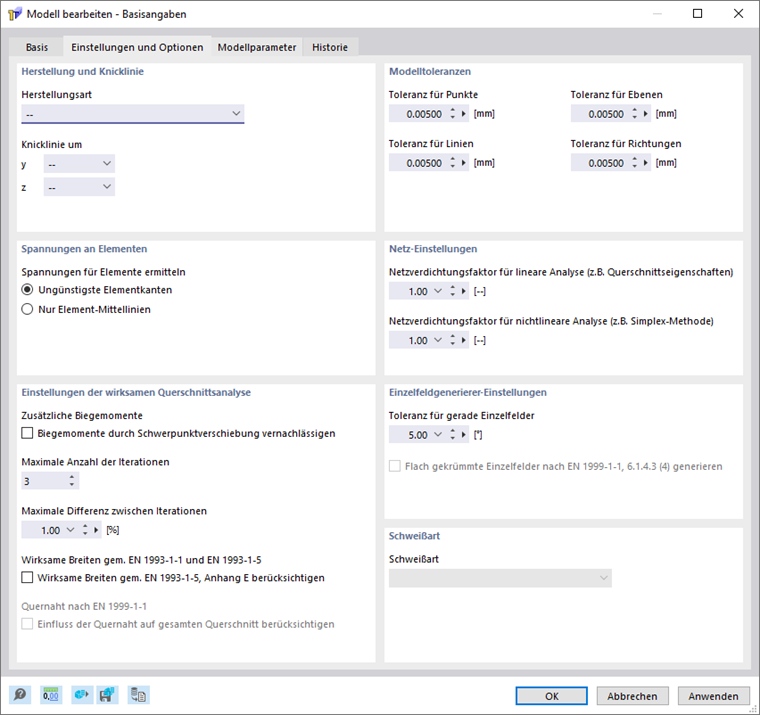This screenshot has height=715, width=760.
Task: Click the Toleranz für gerade Einzelfelder stepper
Action: 453,435
